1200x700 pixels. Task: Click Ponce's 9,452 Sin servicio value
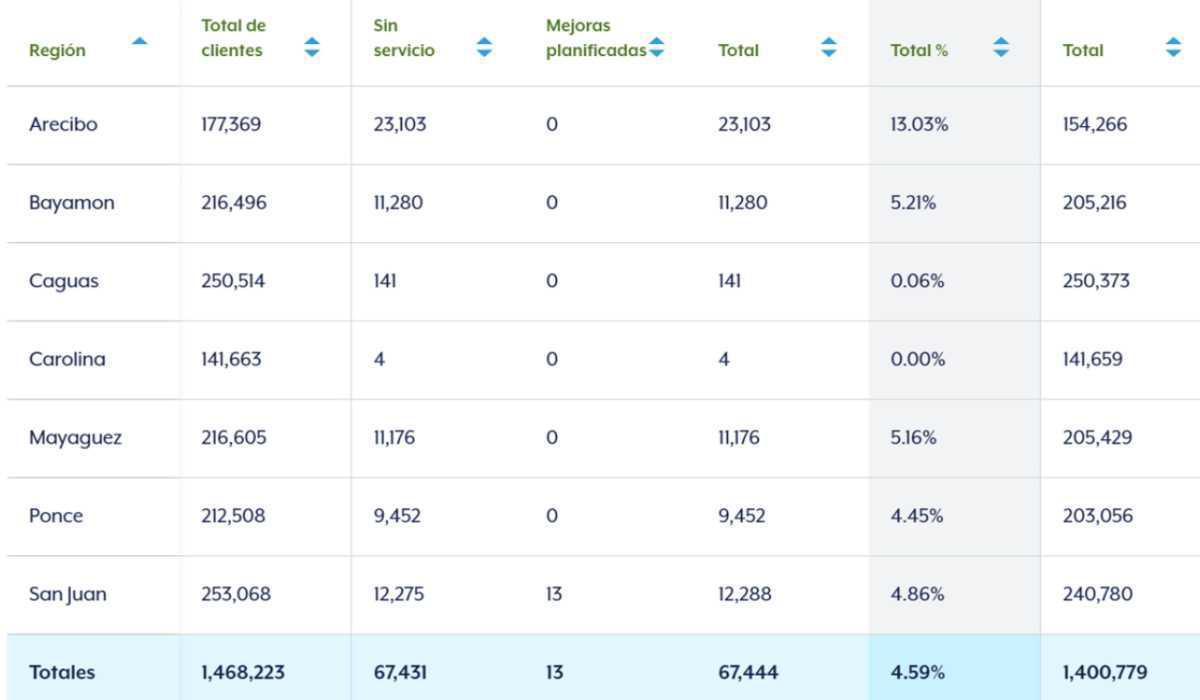(397, 516)
